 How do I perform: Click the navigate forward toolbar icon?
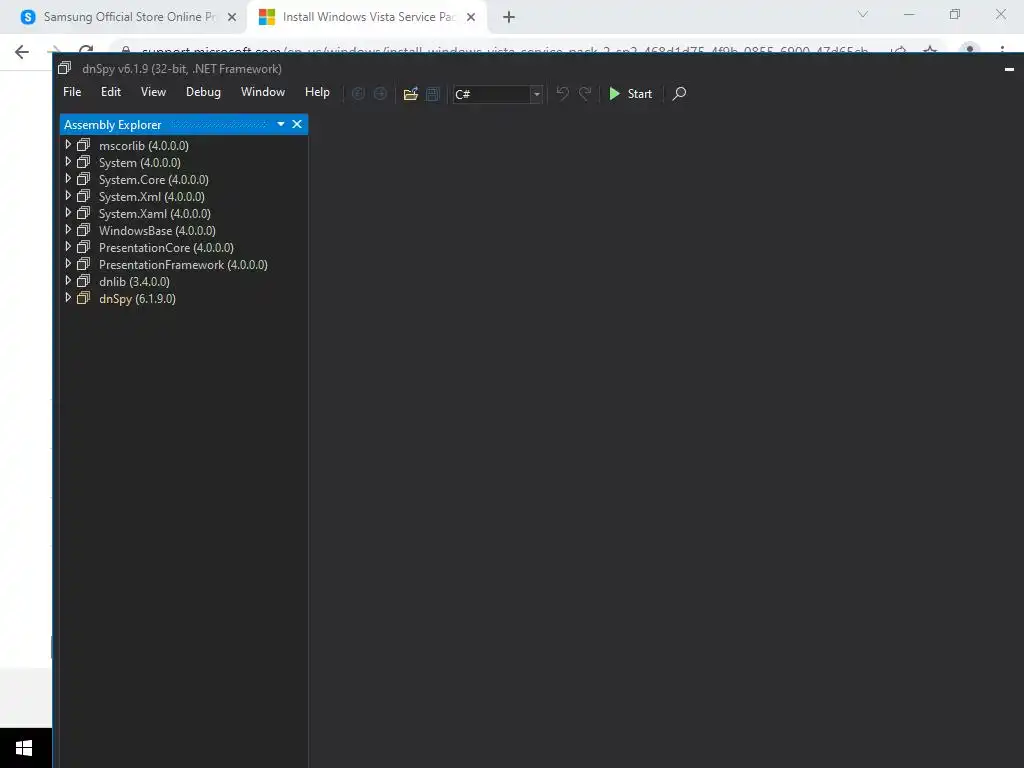[x=380, y=94]
